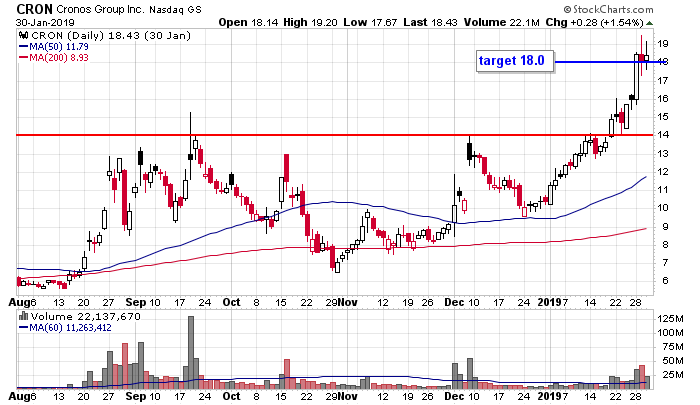The width and height of the screenshot is (700, 405).
Task: Click the volume axis label 100M
Action: (x=671, y=333)
